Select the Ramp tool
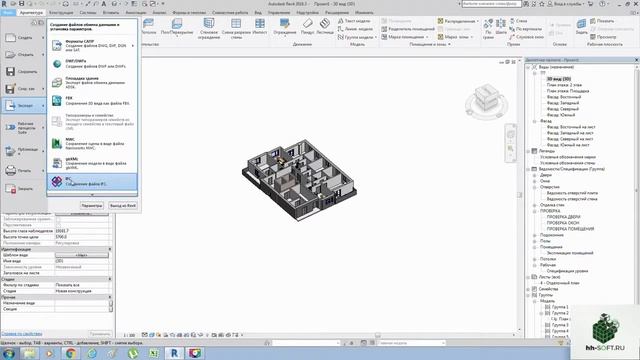This screenshot has height=360, width=640. tap(307, 27)
